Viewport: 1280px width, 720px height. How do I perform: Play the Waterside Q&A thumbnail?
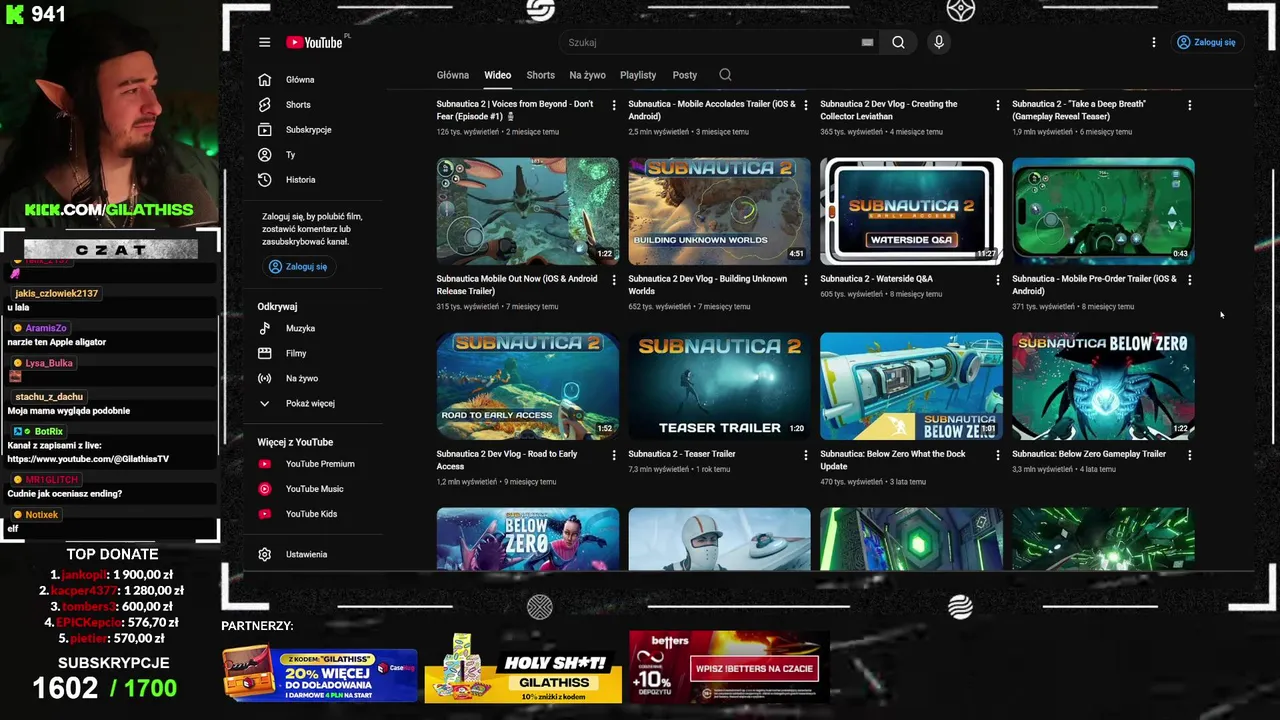(x=911, y=210)
